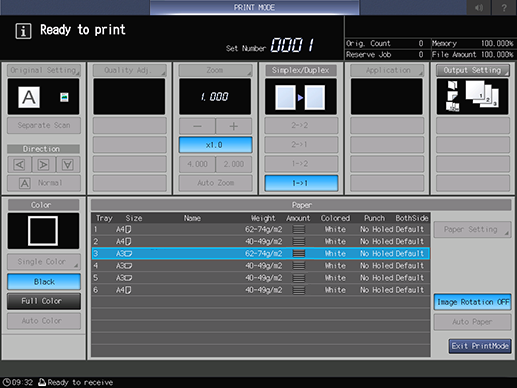
Task: Tap tray 1 paper amount indicator
Action: 299,229
